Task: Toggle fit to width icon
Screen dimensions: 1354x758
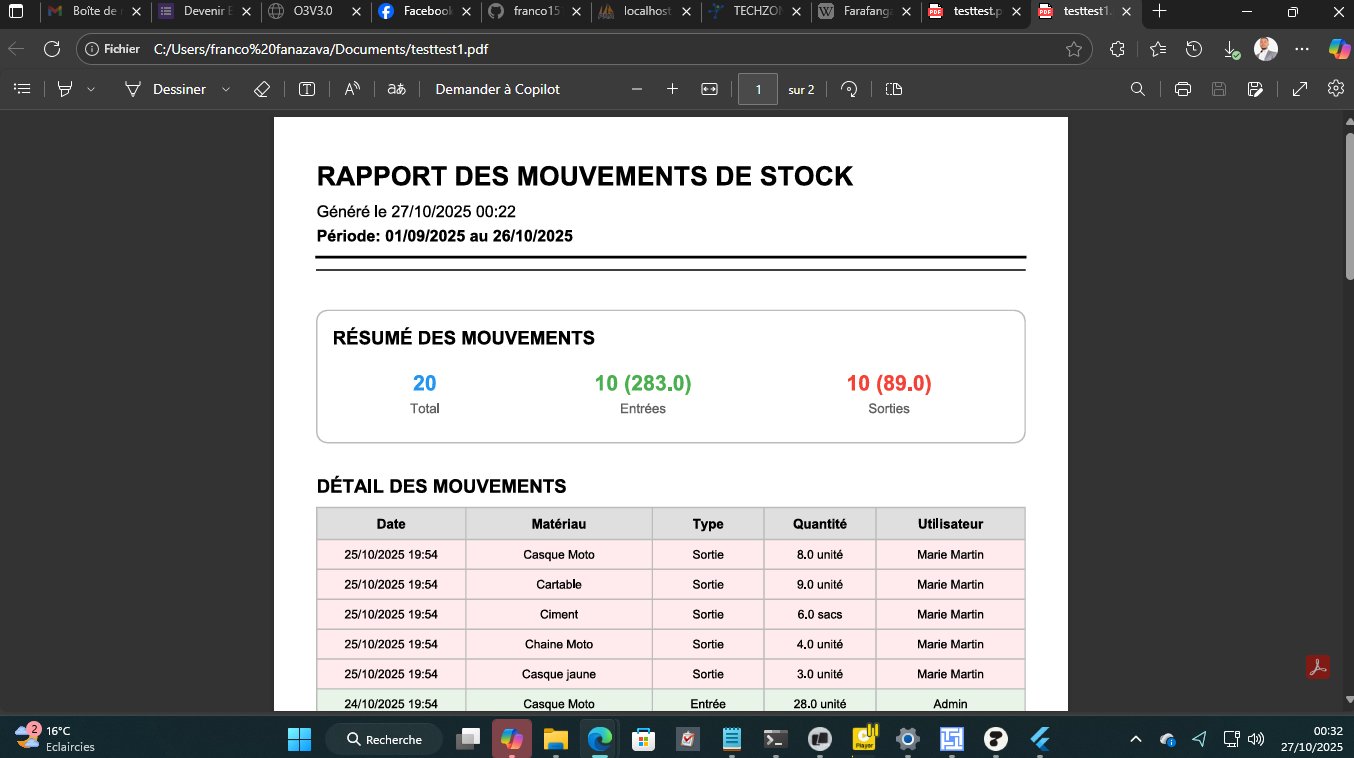Action: (709, 89)
